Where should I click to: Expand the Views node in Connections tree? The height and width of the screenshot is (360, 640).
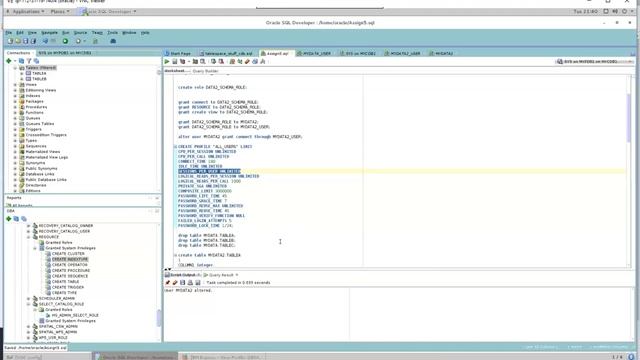click(16, 84)
